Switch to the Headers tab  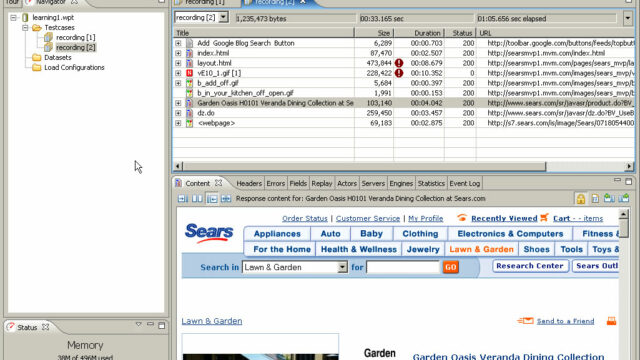[249, 184]
